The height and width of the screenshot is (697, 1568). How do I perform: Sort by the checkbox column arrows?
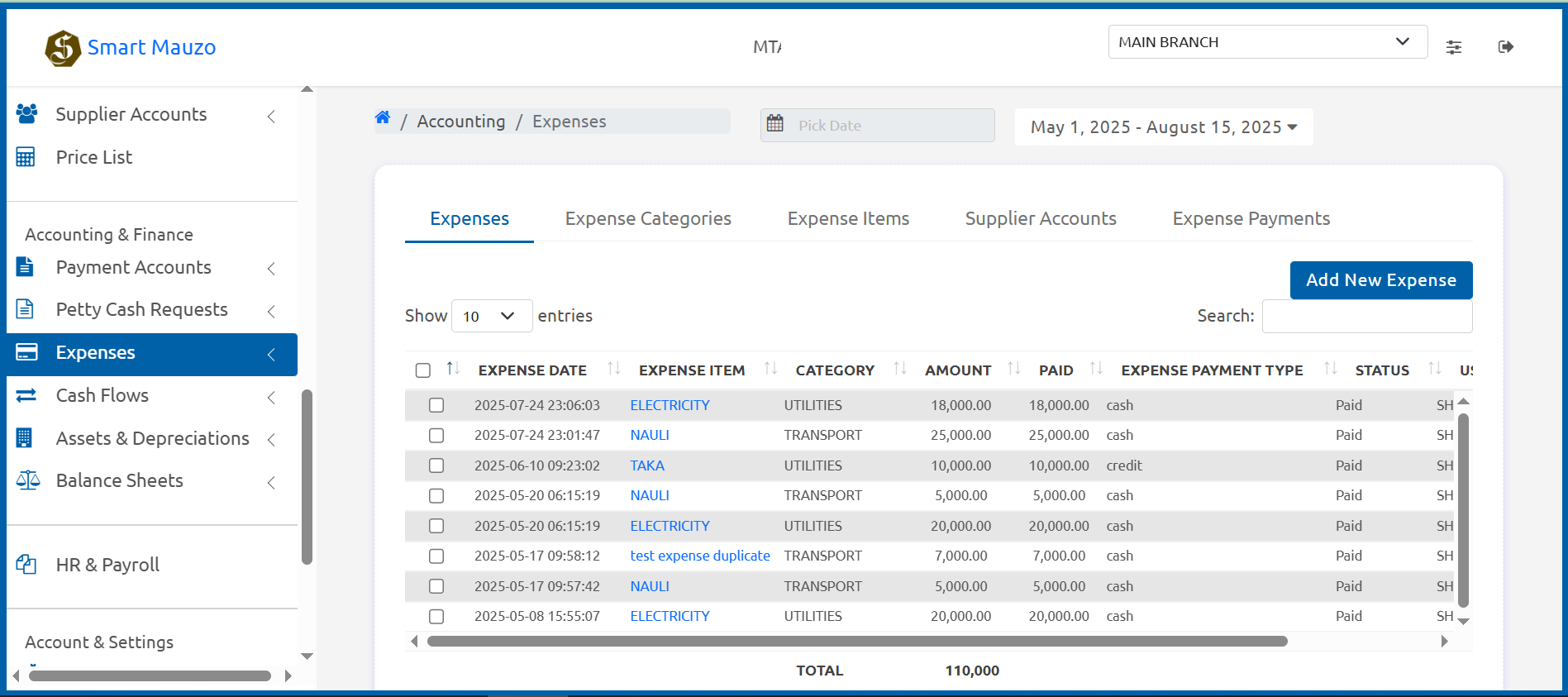click(x=452, y=369)
